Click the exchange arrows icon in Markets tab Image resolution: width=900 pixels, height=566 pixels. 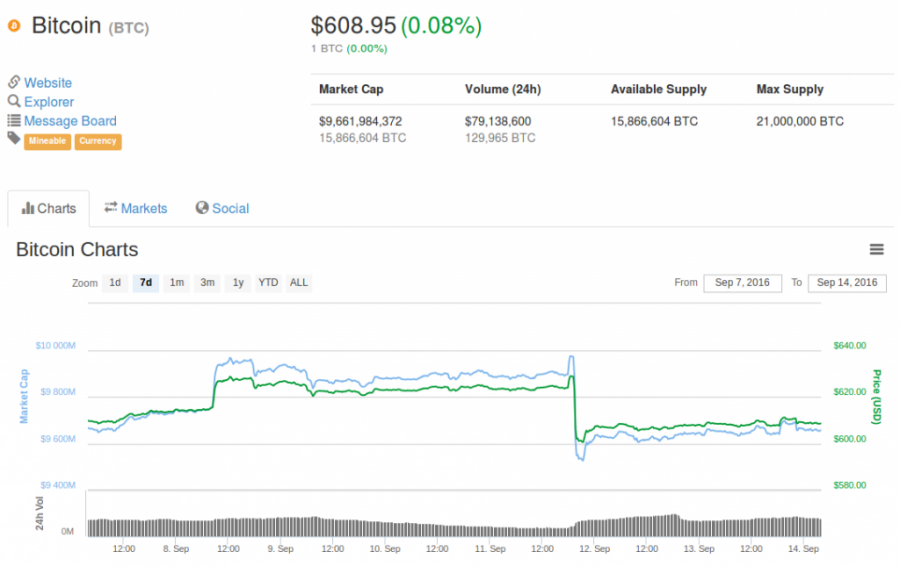[110, 207]
